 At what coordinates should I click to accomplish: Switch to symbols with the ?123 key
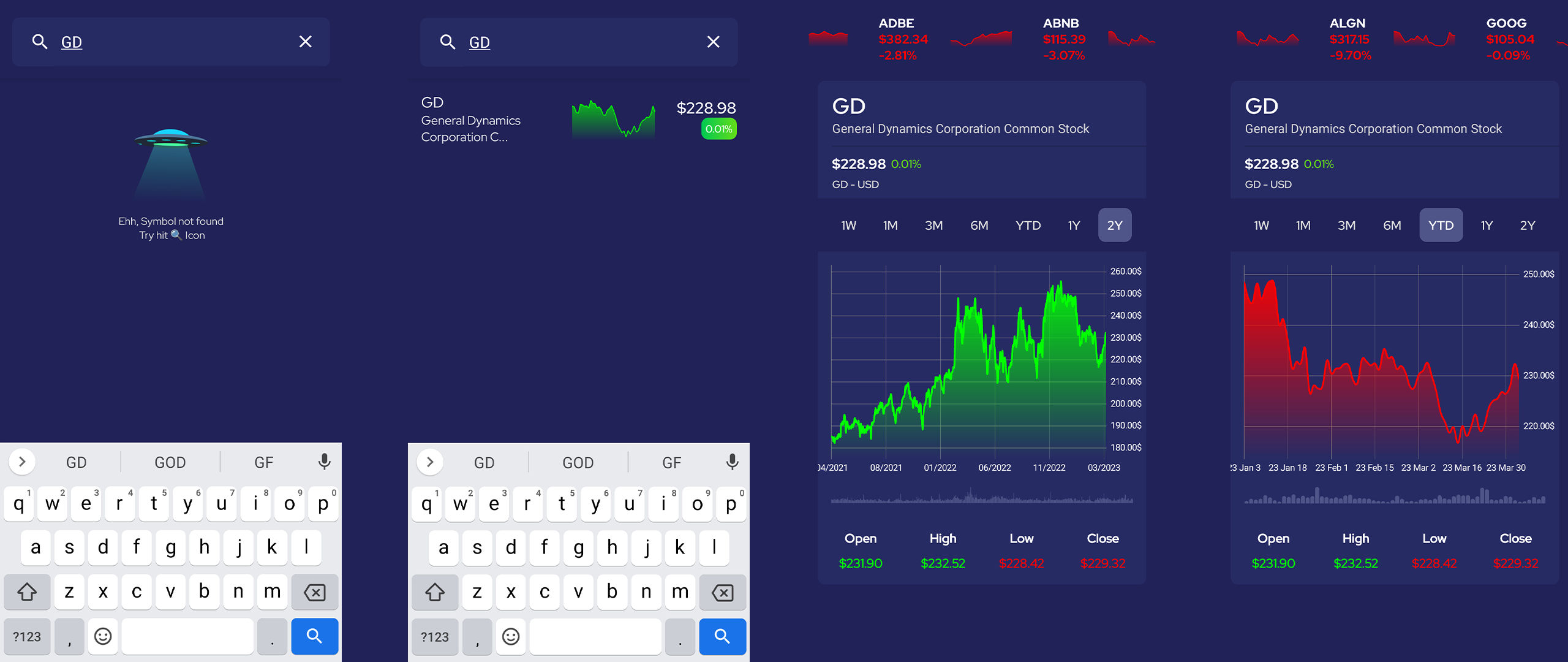(27, 636)
